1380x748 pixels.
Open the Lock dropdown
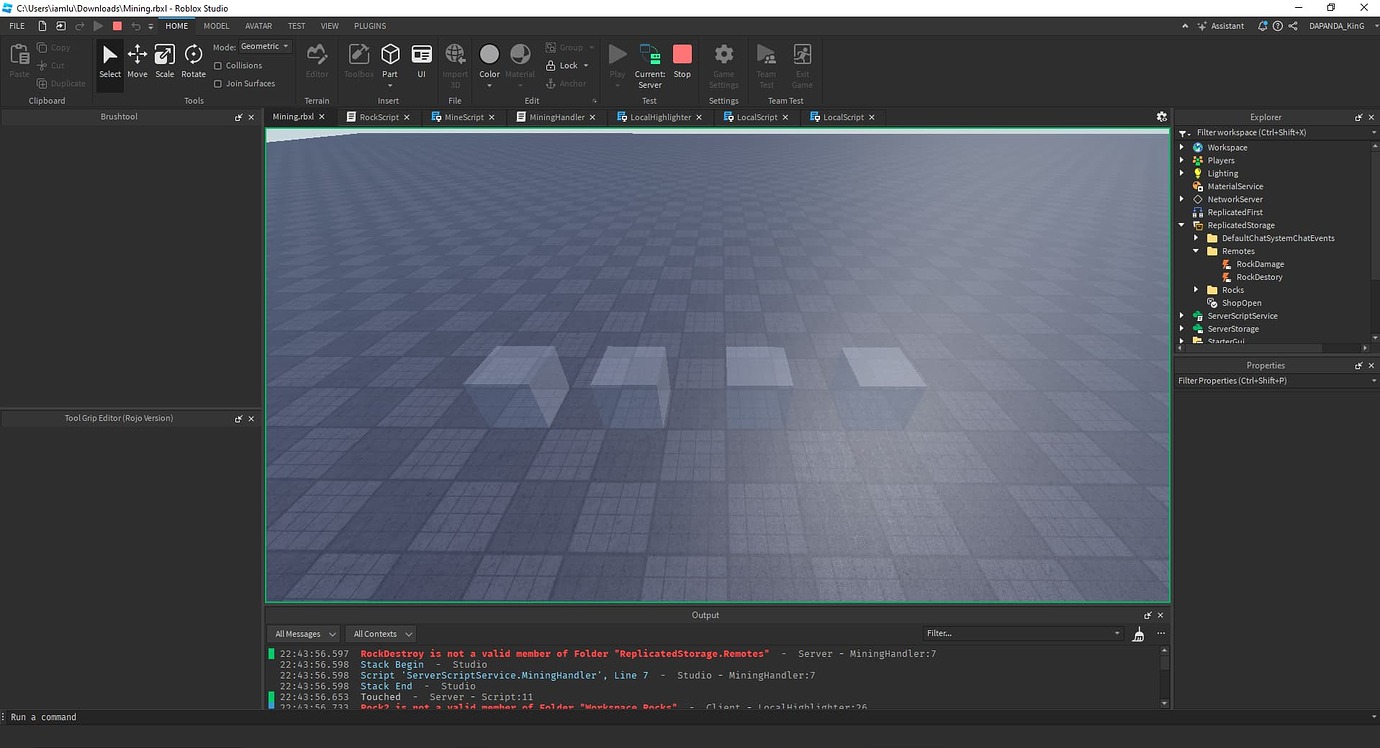point(567,66)
